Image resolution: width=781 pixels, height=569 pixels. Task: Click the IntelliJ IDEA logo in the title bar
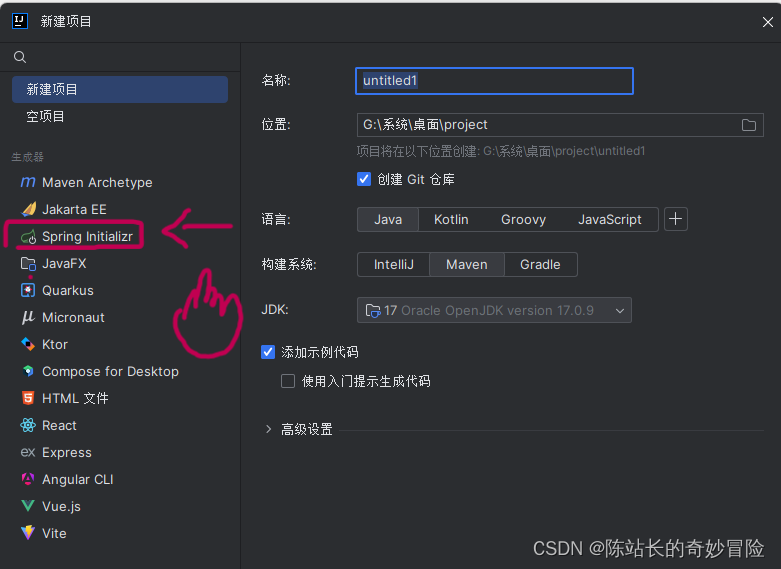pyautogui.click(x=20, y=21)
